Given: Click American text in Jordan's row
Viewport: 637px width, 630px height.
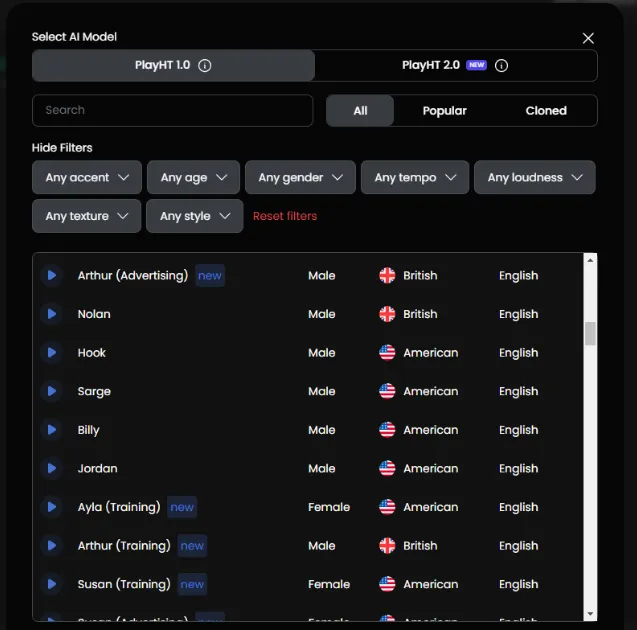Looking at the screenshot, I should point(431,468).
